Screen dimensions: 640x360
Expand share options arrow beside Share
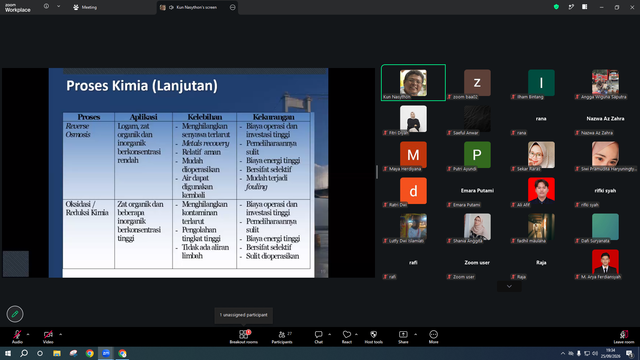pos(416,334)
